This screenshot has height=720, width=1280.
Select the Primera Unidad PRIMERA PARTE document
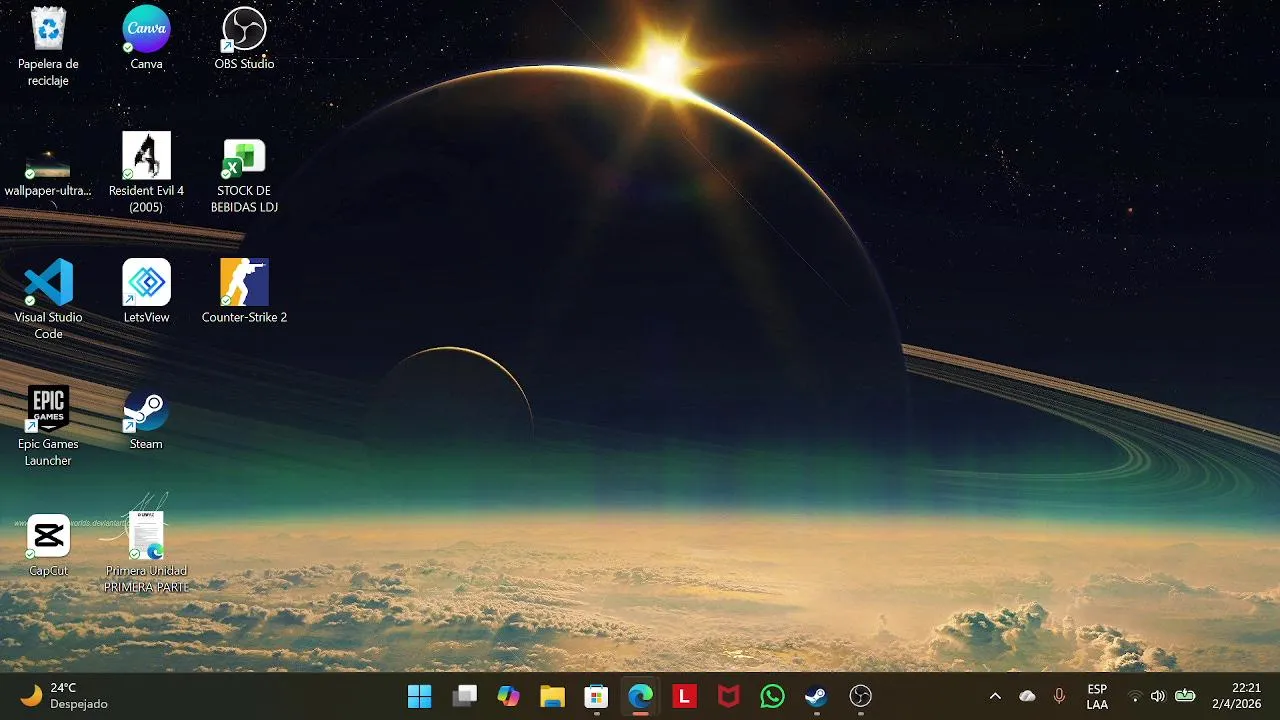tap(146, 553)
